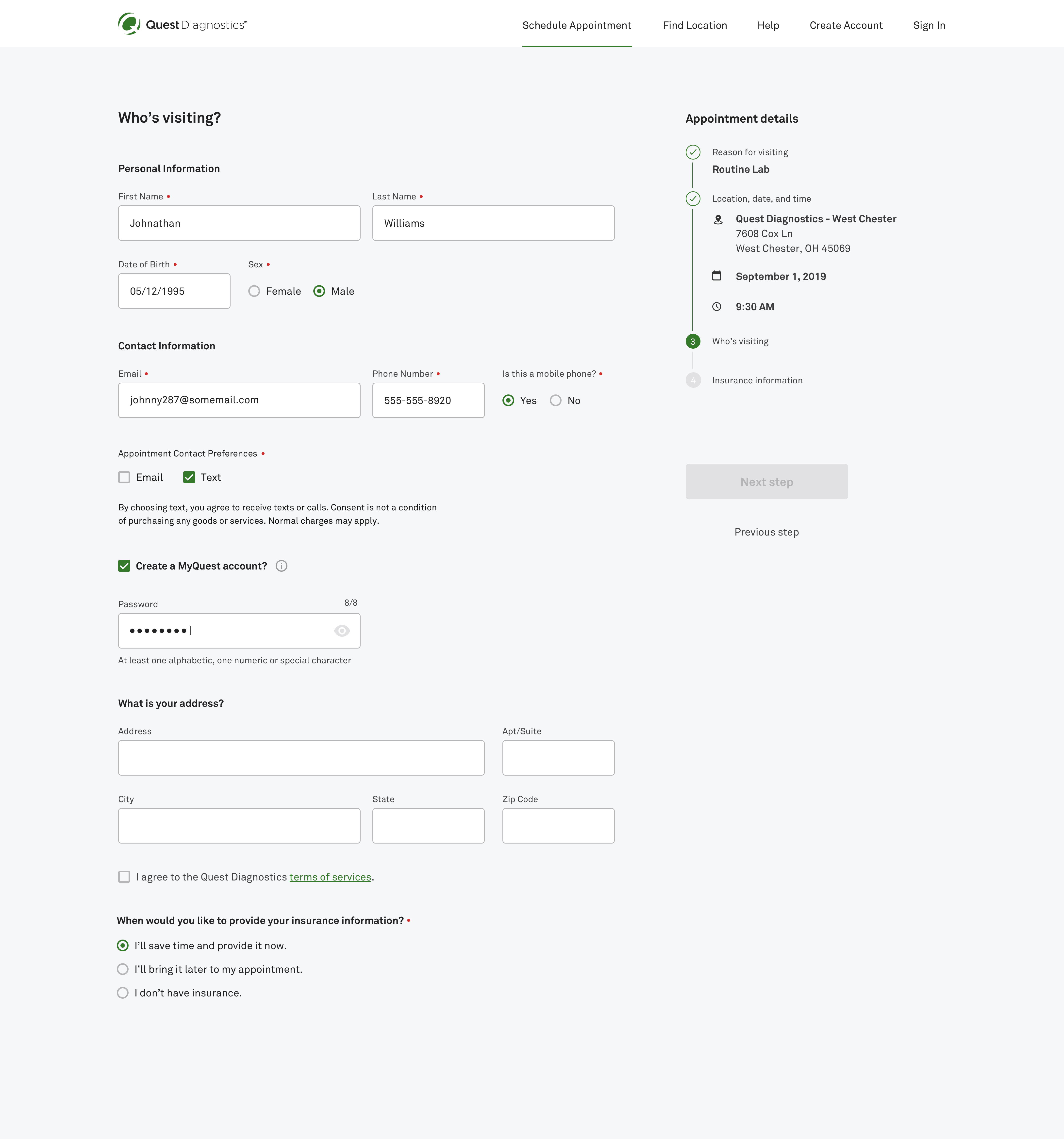Click the step 3 Who's visiting circle

click(x=693, y=342)
